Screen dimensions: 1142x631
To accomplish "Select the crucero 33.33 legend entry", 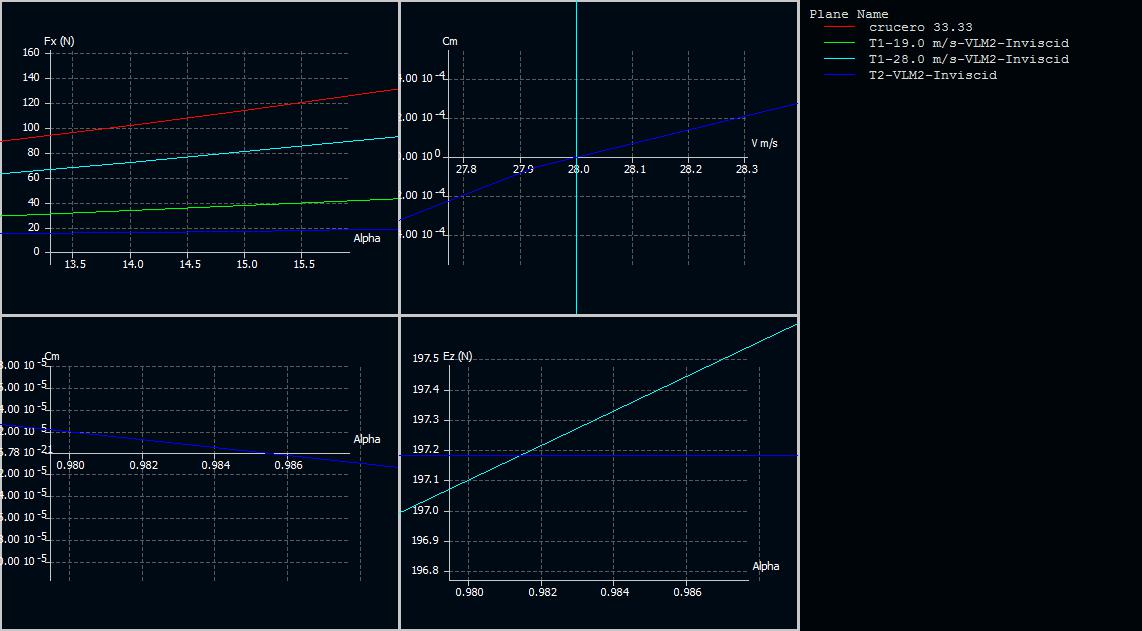I will (x=920, y=28).
